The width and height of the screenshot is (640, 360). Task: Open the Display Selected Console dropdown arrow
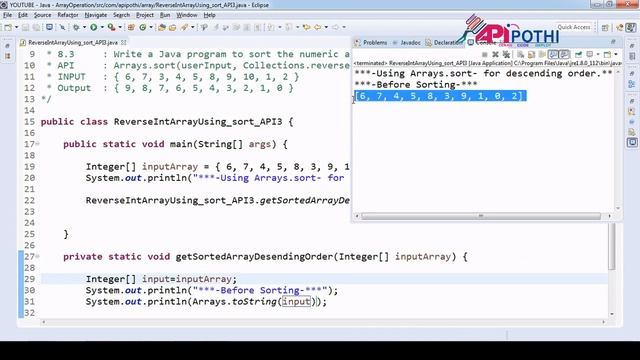tap(598, 54)
